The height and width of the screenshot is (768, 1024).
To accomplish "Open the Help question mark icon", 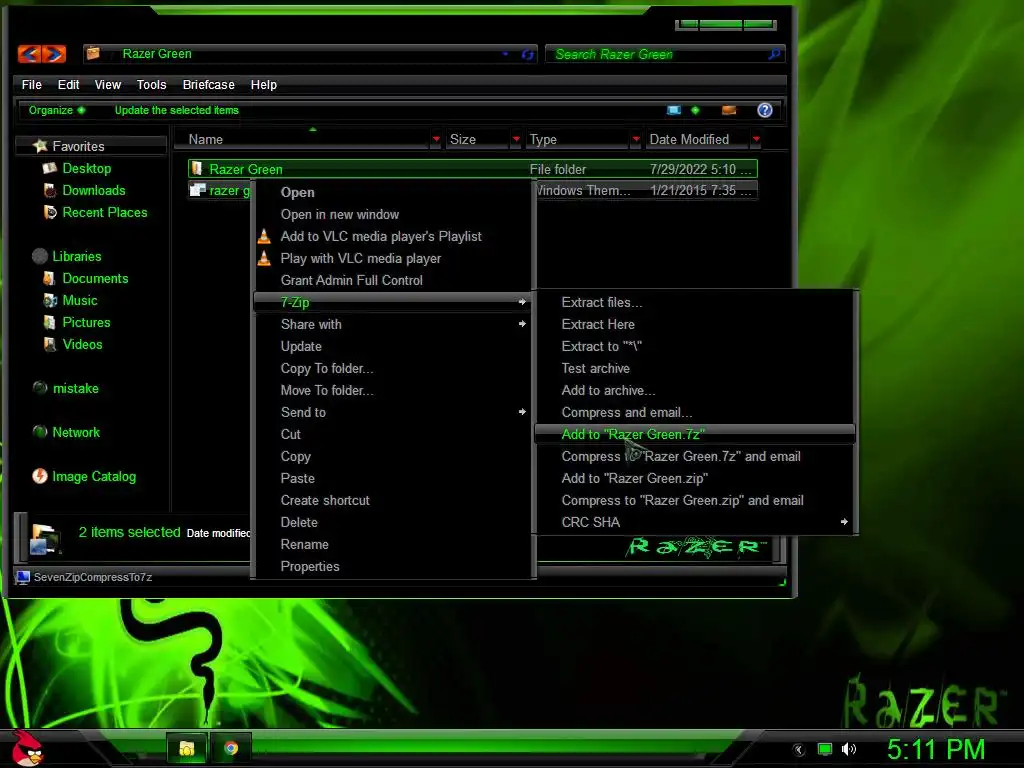I will tap(765, 110).
